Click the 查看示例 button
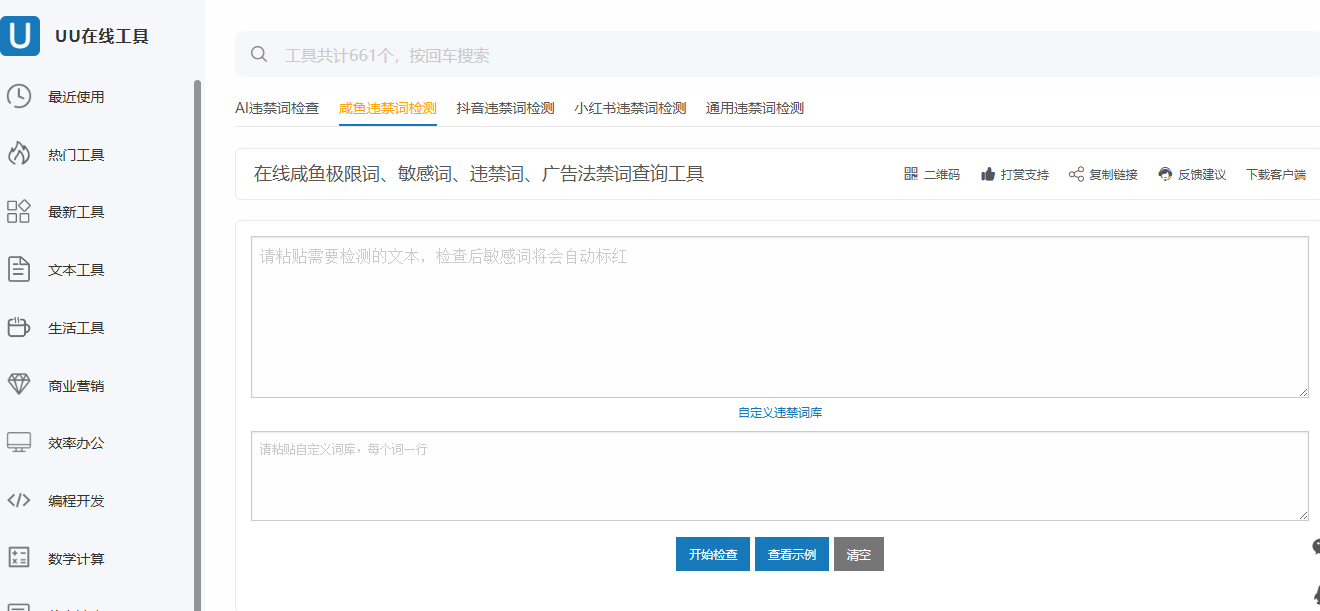 coord(792,554)
